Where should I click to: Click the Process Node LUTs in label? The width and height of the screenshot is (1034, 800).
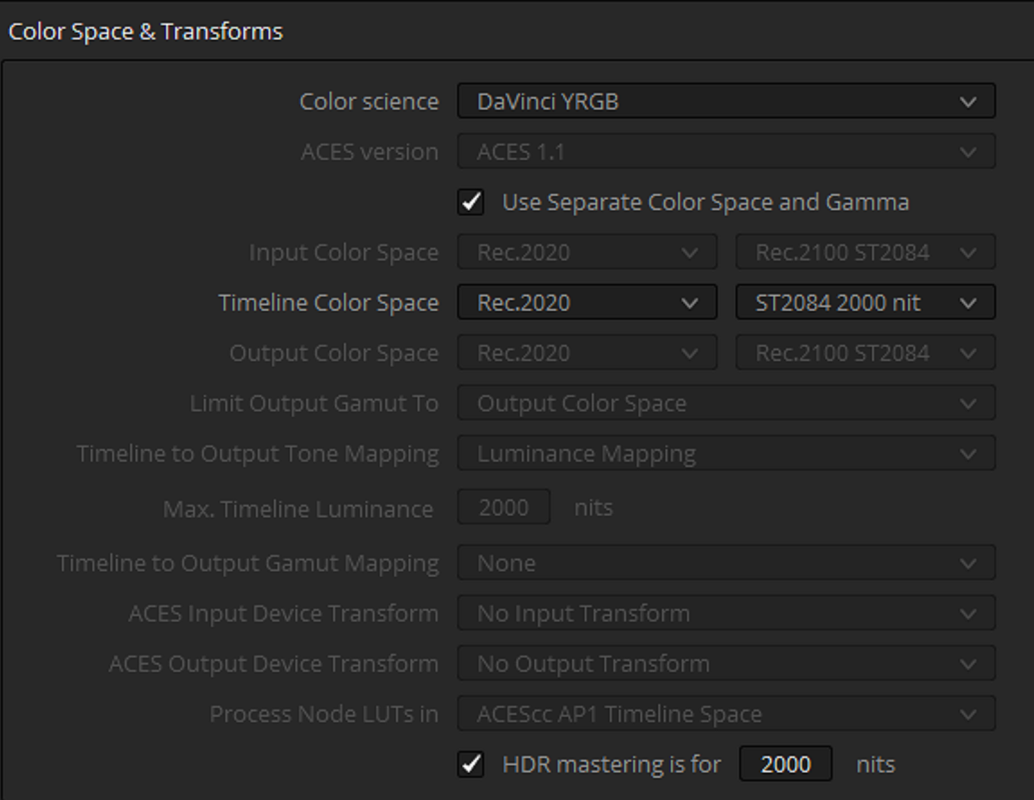[x=324, y=714]
